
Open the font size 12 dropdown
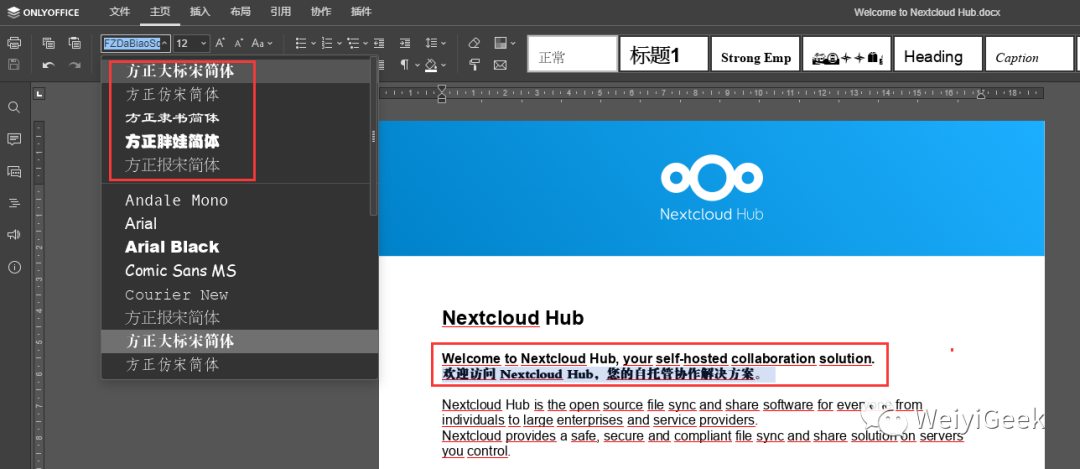(x=204, y=43)
